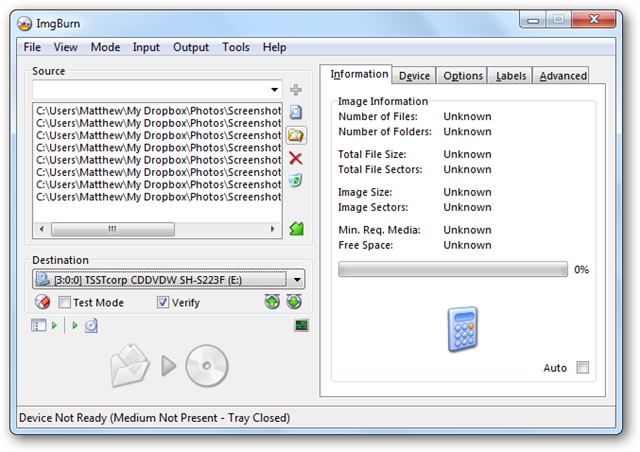Click the add source plus icon
The width and height of the screenshot is (640, 452).
point(296,89)
